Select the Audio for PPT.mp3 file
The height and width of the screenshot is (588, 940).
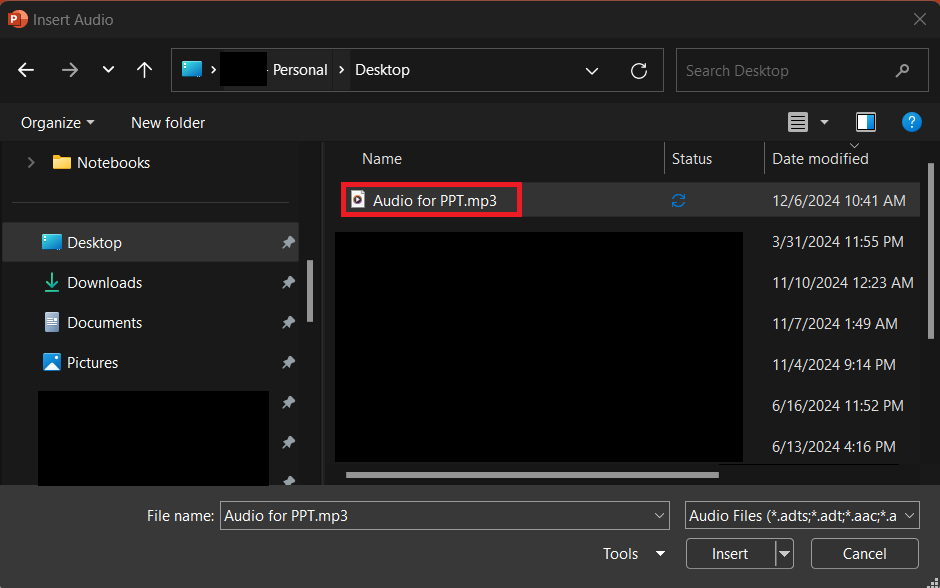pyautogui.click(x=435, y=200)
